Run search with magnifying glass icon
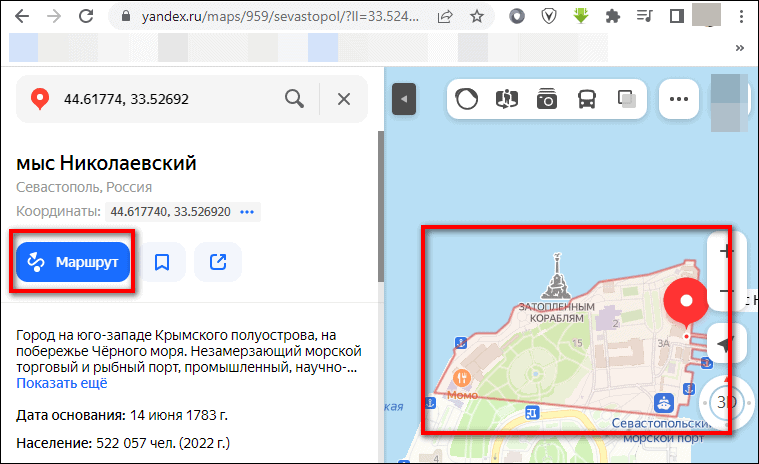 (x=294, y=99)
